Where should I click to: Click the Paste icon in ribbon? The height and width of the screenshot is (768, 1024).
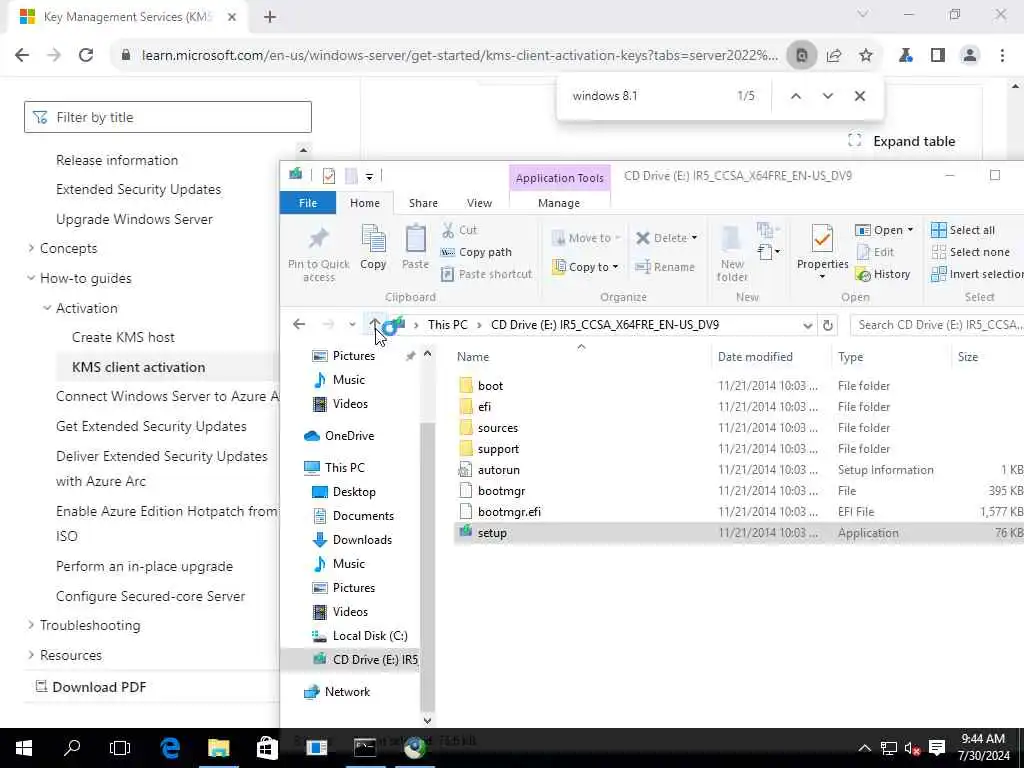[x=415, y=248]
